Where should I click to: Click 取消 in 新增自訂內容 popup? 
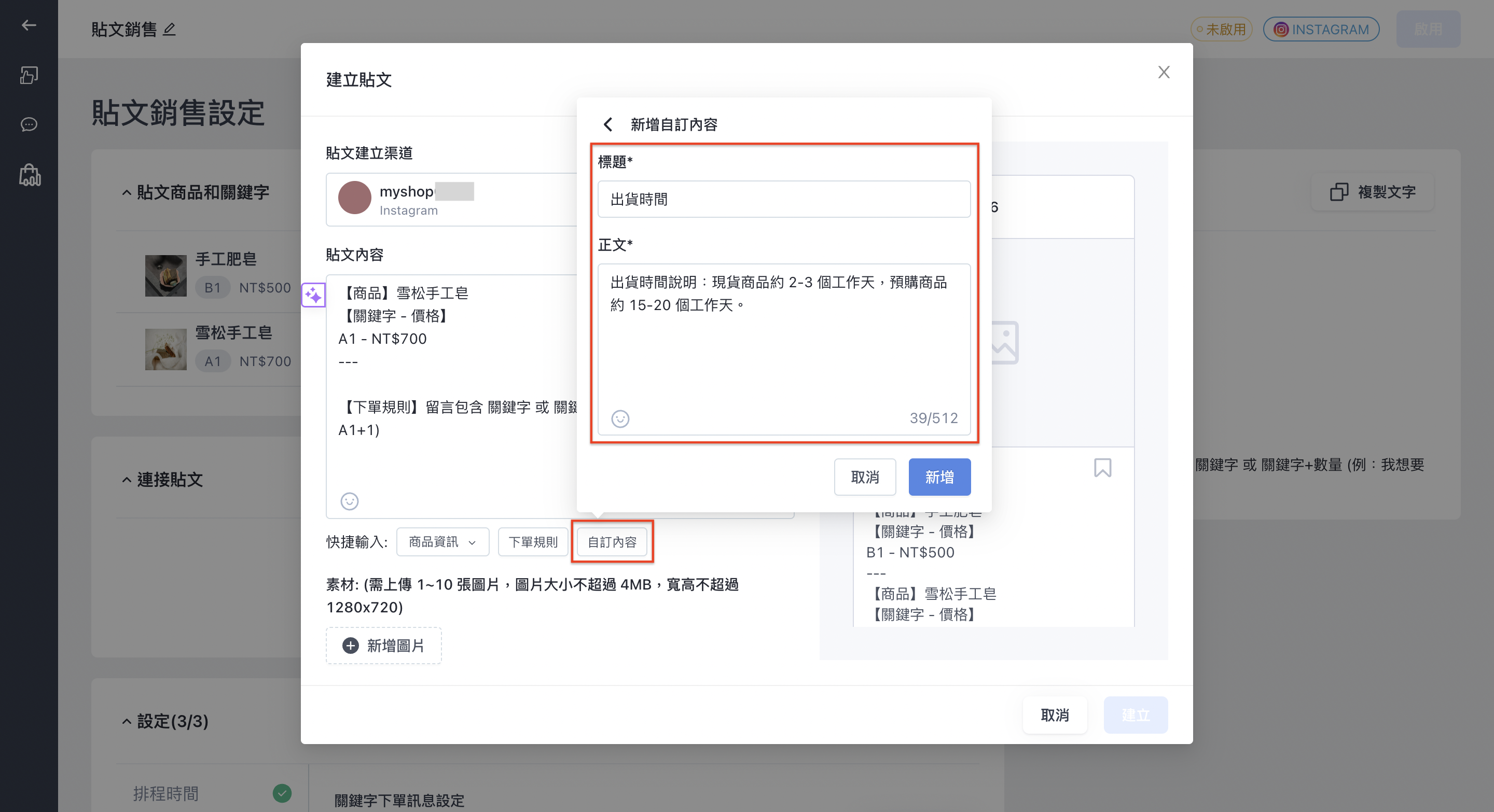click(865, 477)
